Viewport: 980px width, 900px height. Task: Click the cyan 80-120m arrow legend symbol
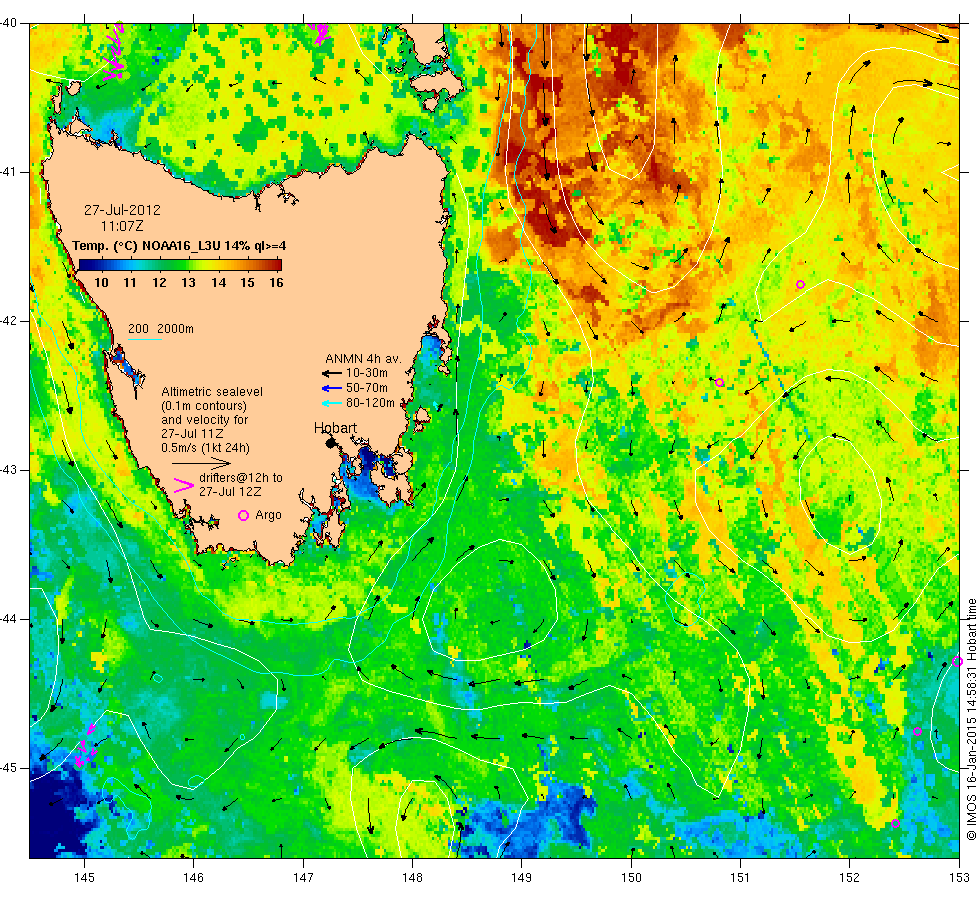(331, 403)
